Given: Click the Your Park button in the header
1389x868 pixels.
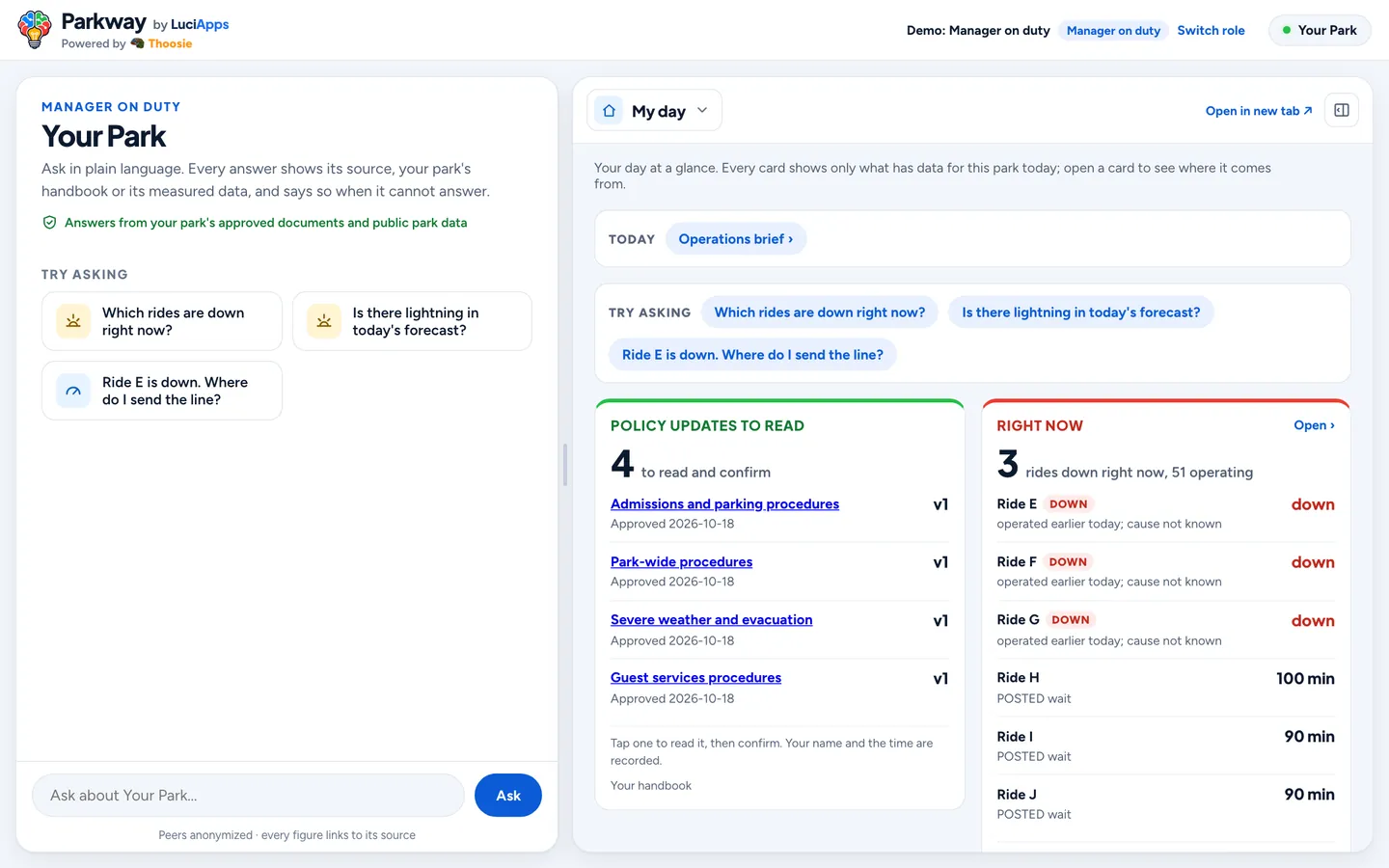Looking at the screenshot, I should (1319, 31).
